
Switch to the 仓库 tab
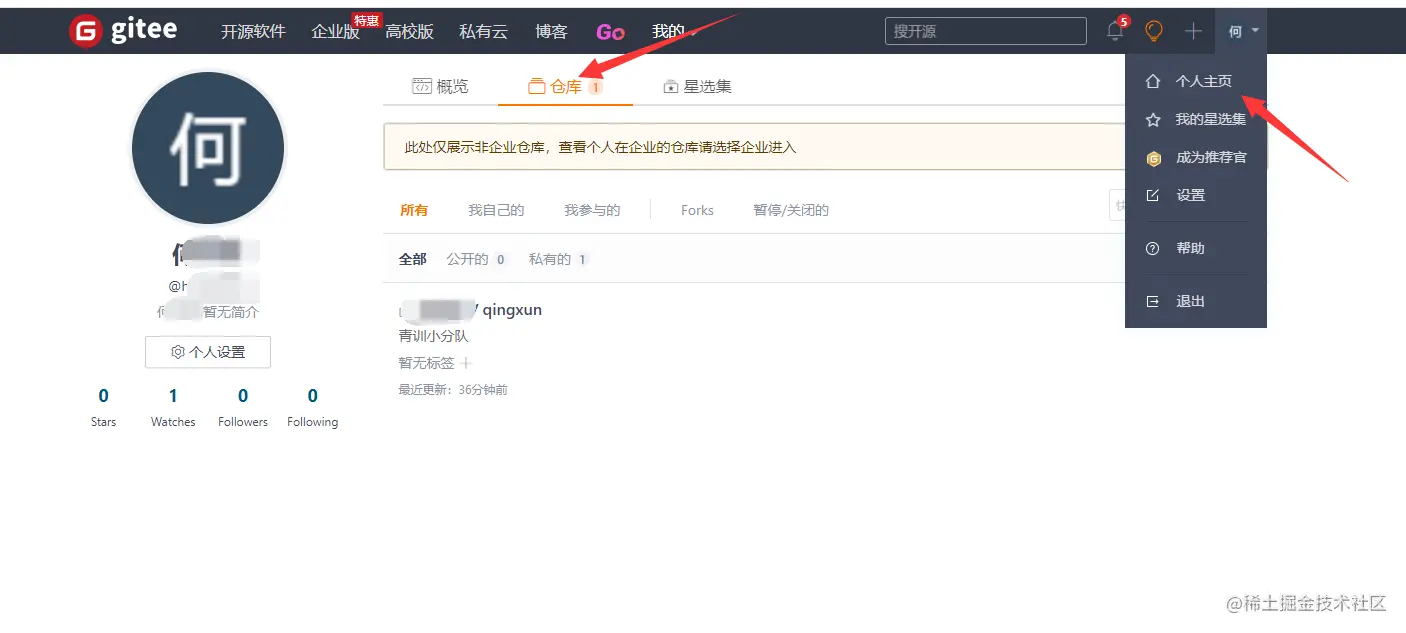(x=565, y=86)
